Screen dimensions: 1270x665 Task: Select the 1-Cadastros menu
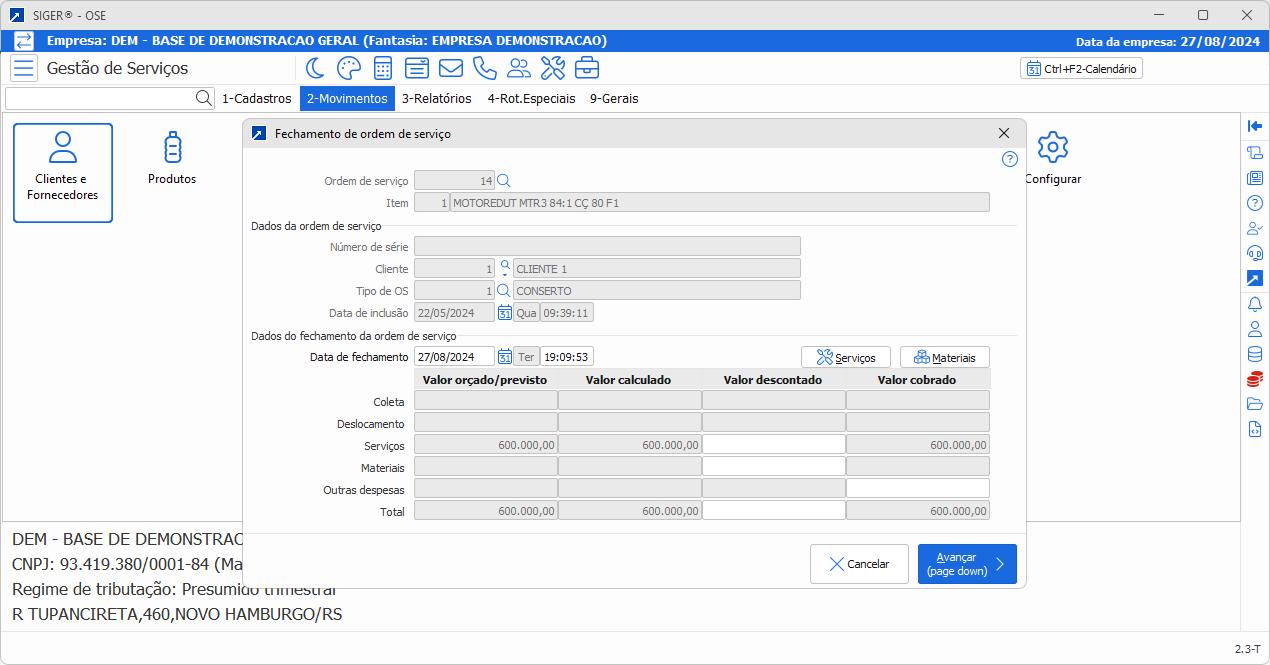point(256,98)
